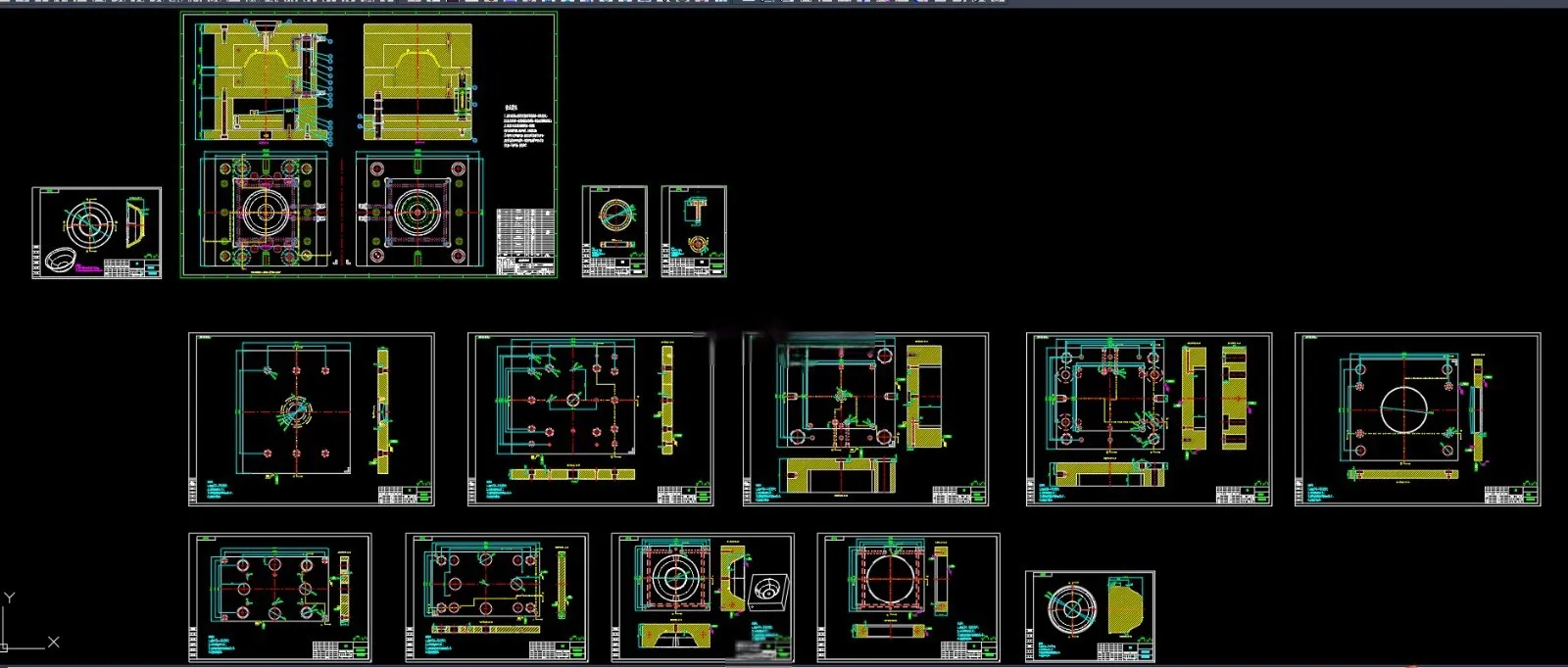
Task: Select the small sheet with the yellow dome section
Action: [x=1090, y=617]
